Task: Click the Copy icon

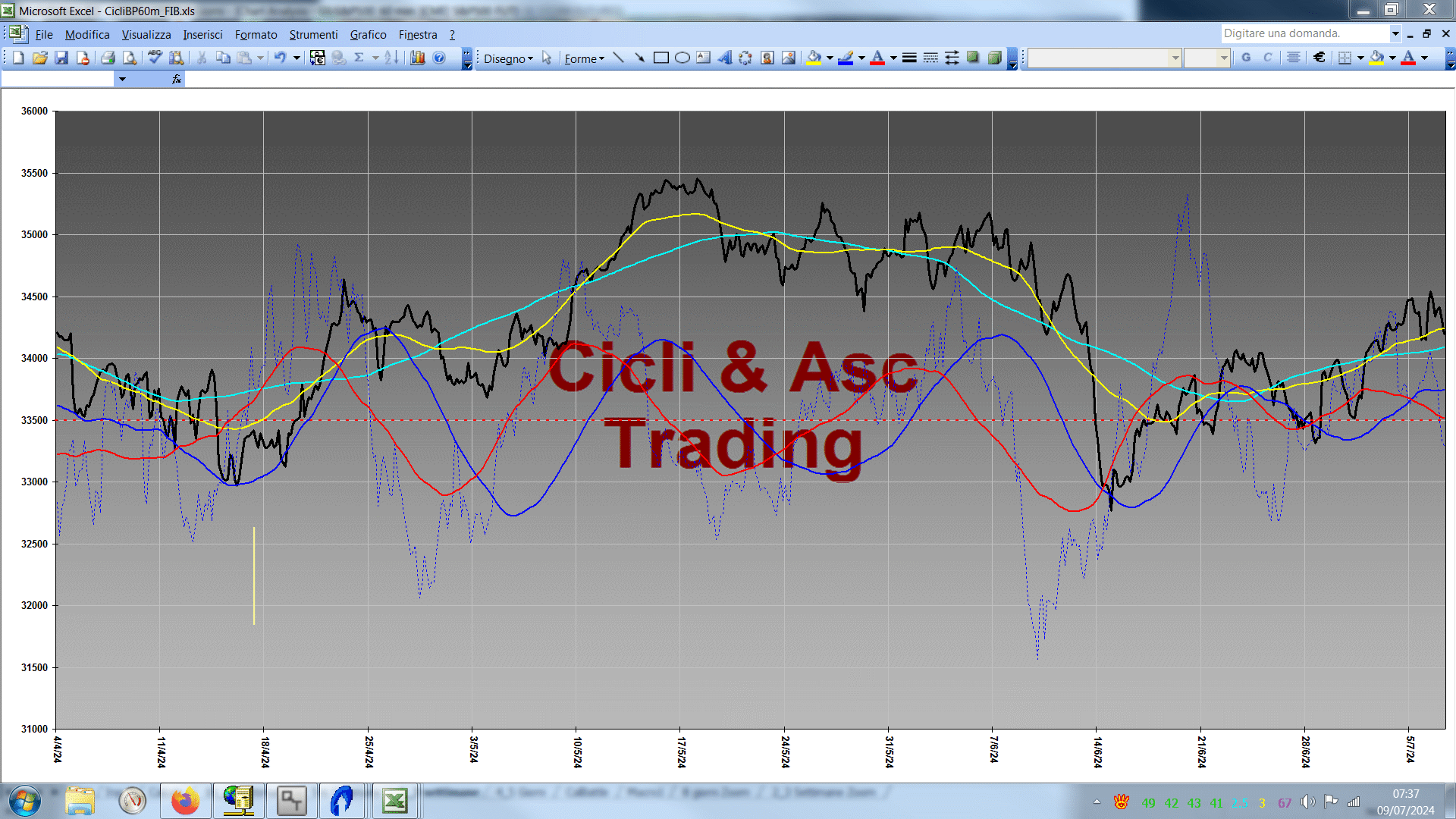Action: click(223, 58)
